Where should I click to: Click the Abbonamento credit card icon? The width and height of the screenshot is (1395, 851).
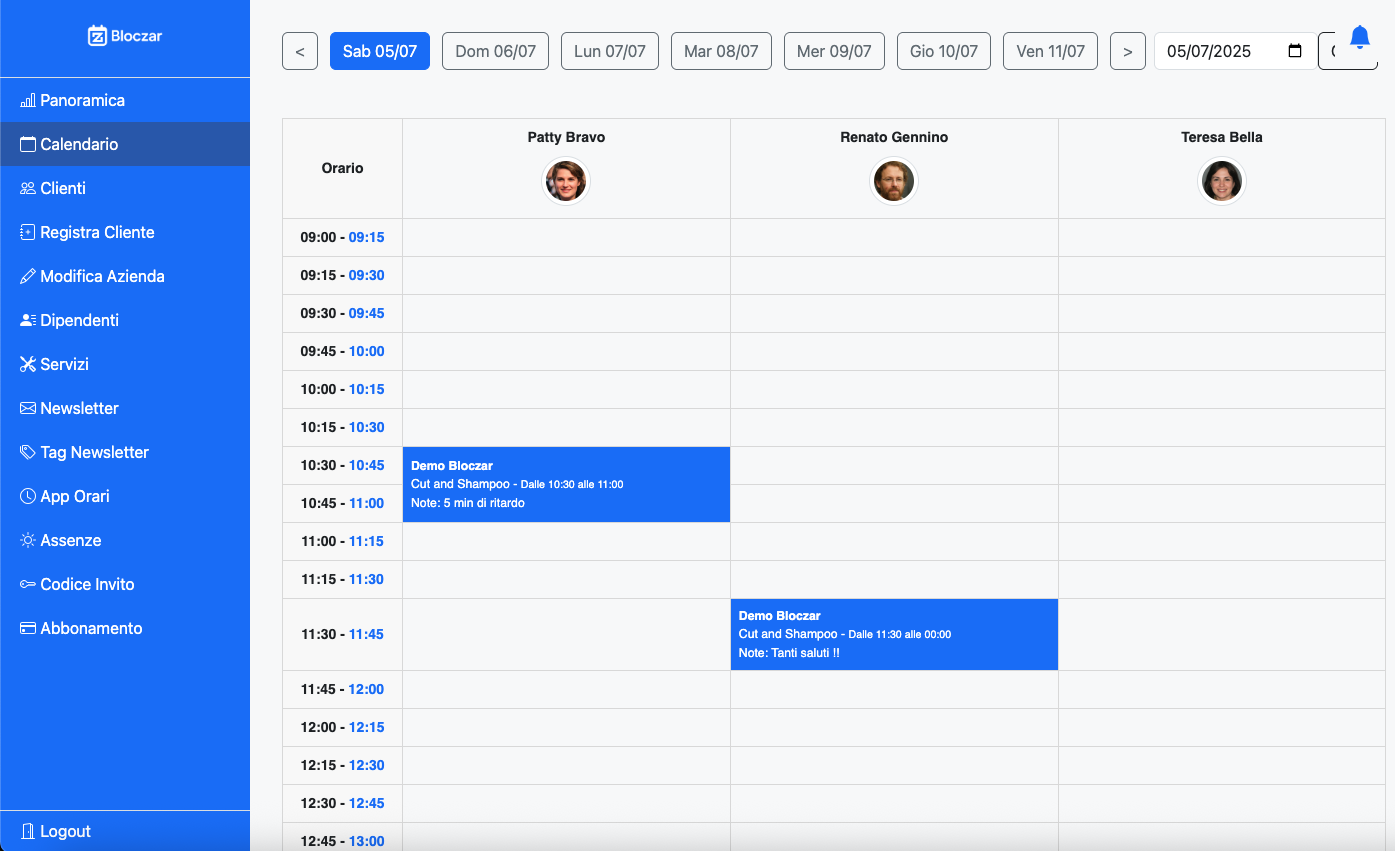[x=28, y=628]
